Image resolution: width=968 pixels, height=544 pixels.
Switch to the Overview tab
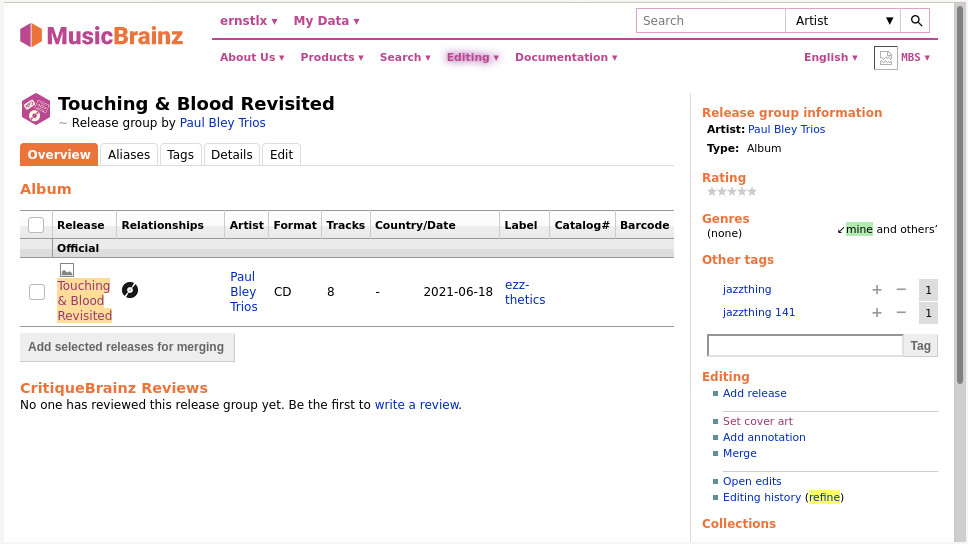pos(59,154)
